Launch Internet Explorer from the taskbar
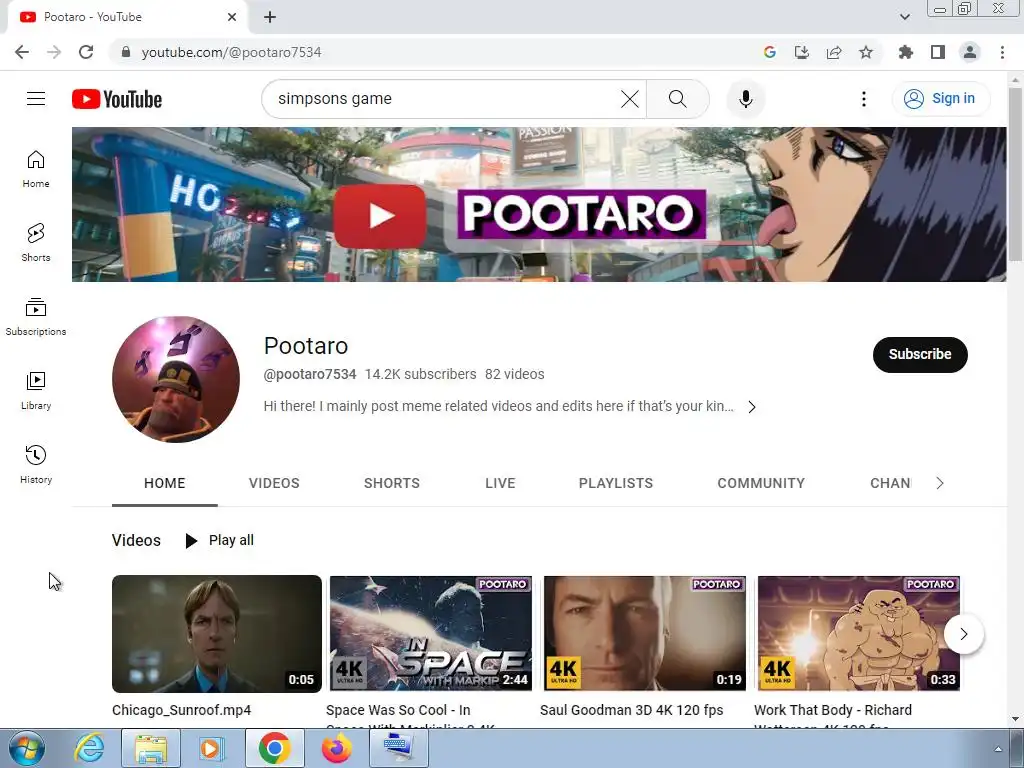 (x=89, y=748)
